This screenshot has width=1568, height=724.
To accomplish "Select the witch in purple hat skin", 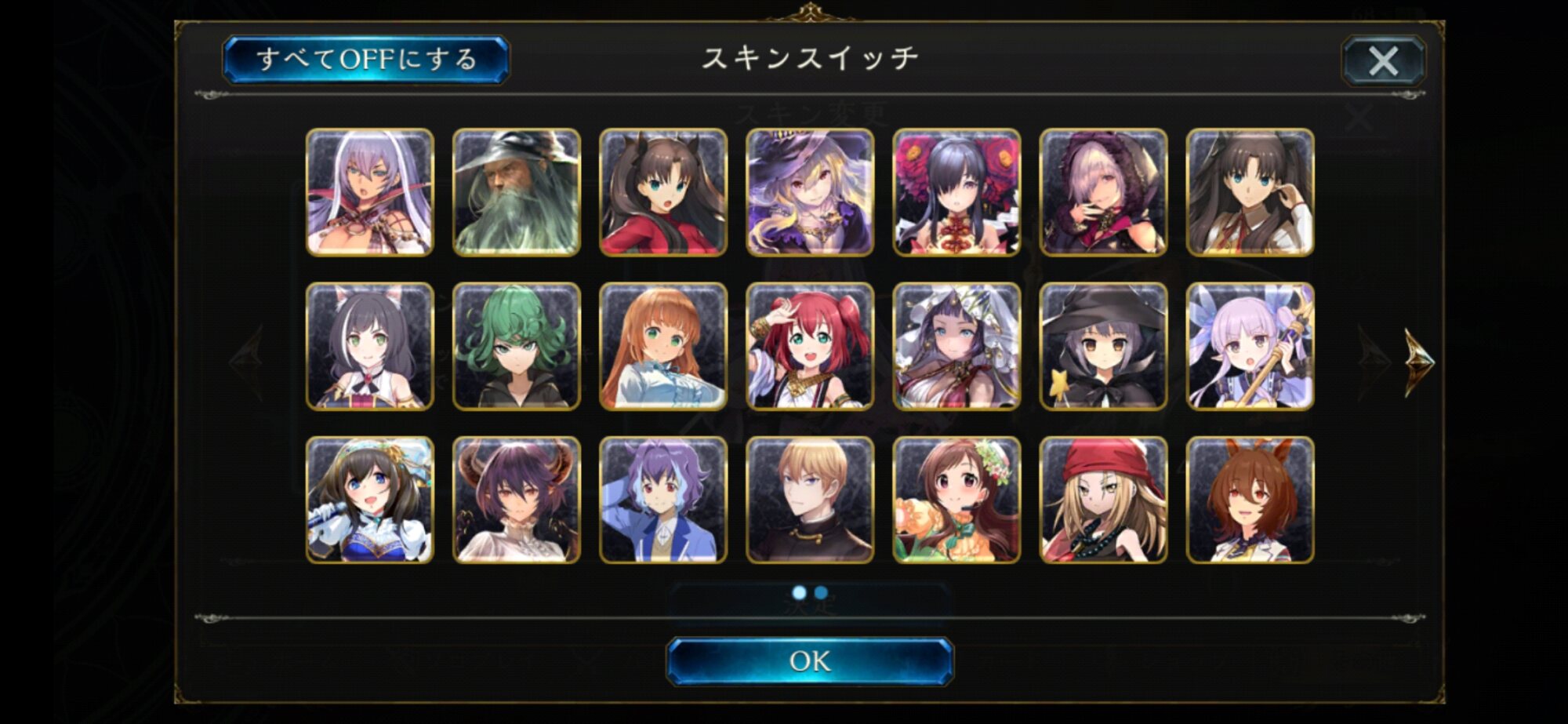I will point(810,192).
